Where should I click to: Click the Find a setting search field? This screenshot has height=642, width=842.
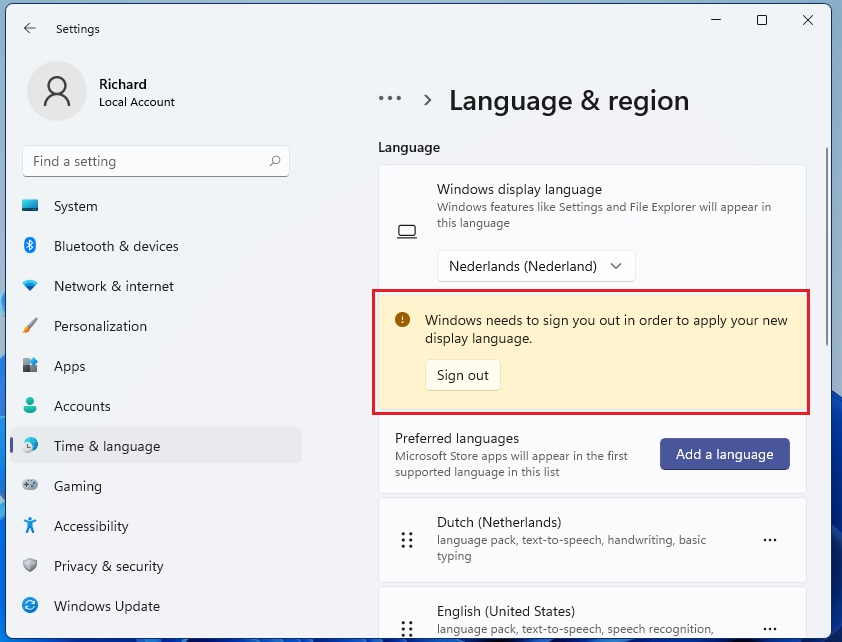tap(145, 161)
